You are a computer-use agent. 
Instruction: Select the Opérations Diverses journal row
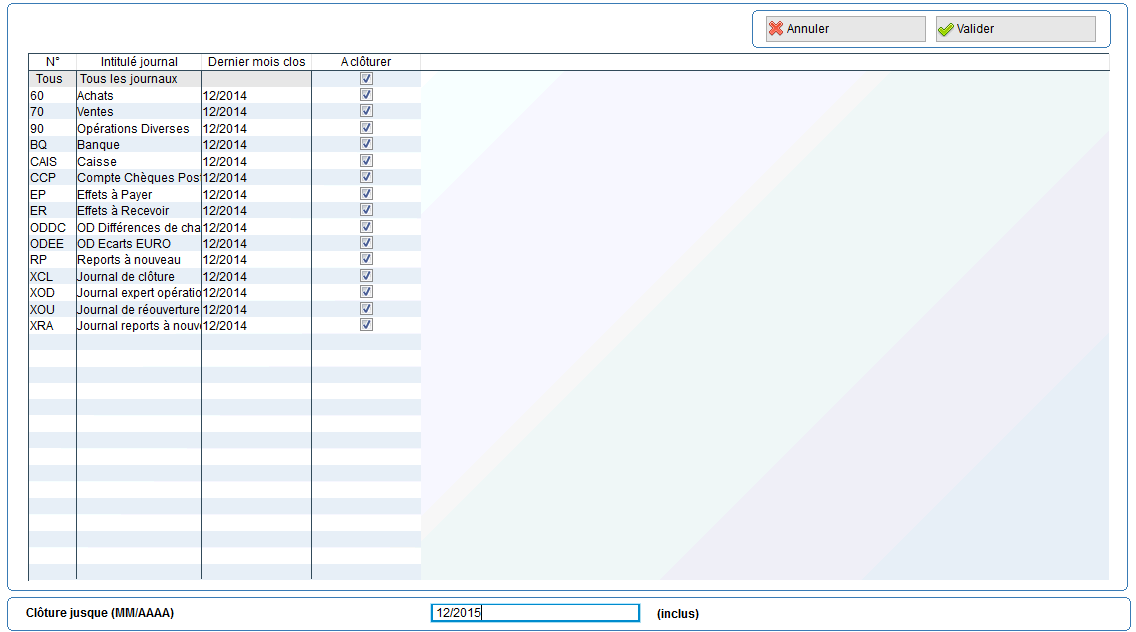133,128
